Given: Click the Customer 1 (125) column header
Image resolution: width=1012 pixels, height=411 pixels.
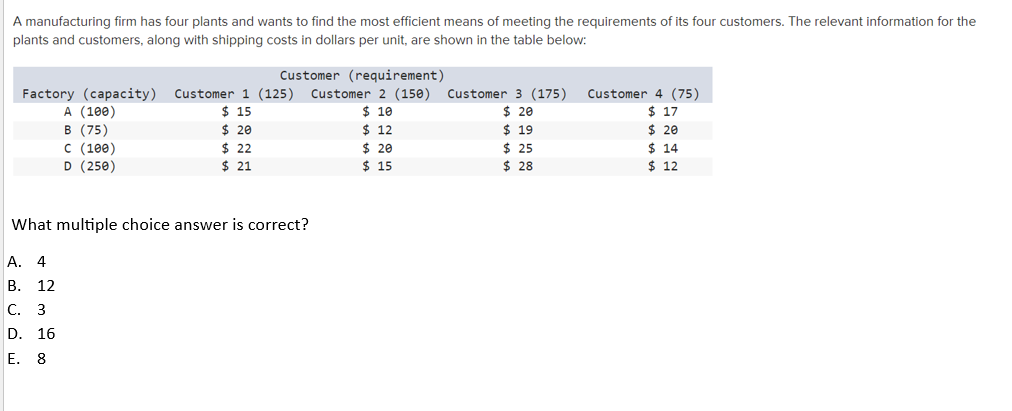Looking at the screenshot, I should (234, 94).
